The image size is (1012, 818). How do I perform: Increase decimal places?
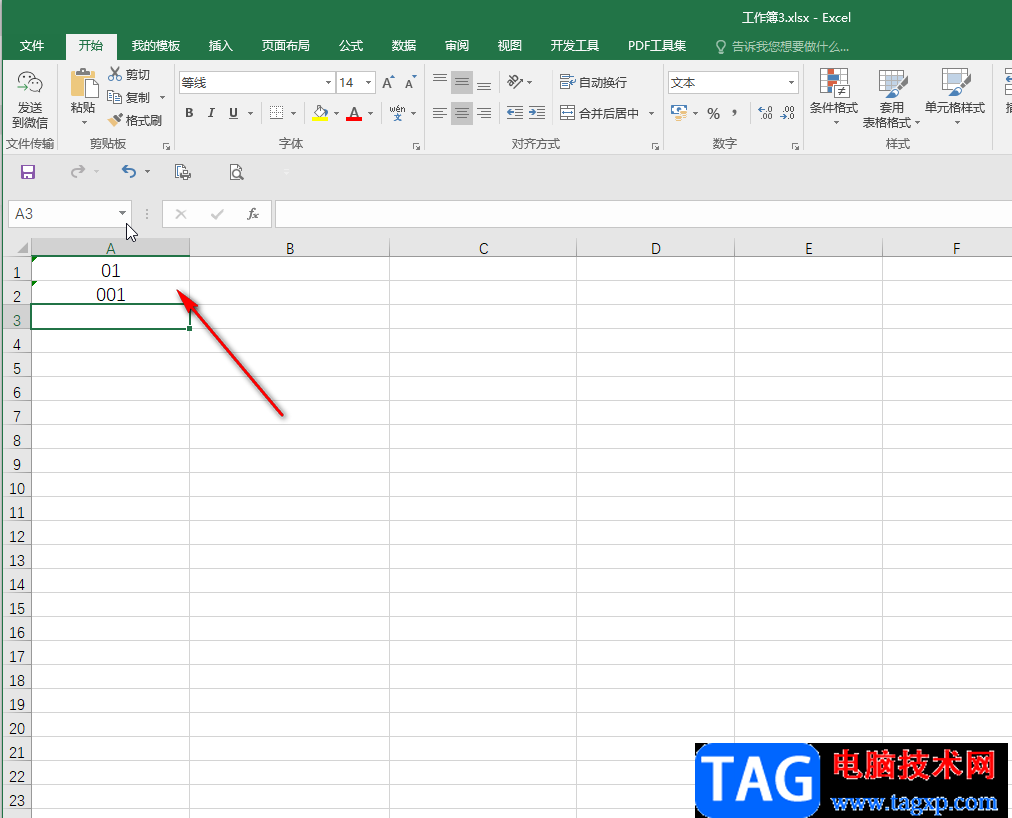pos(765,113)
